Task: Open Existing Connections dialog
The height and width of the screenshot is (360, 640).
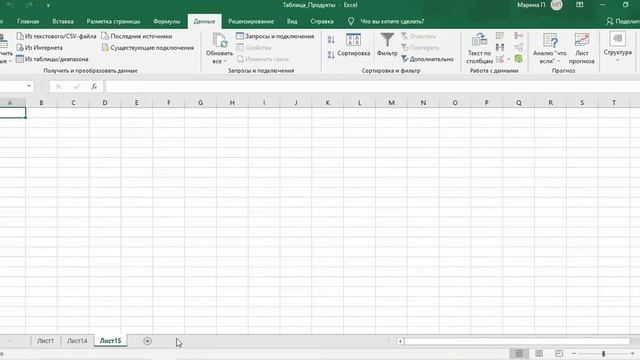Action: pyautogui.click(x=147, y=48)
